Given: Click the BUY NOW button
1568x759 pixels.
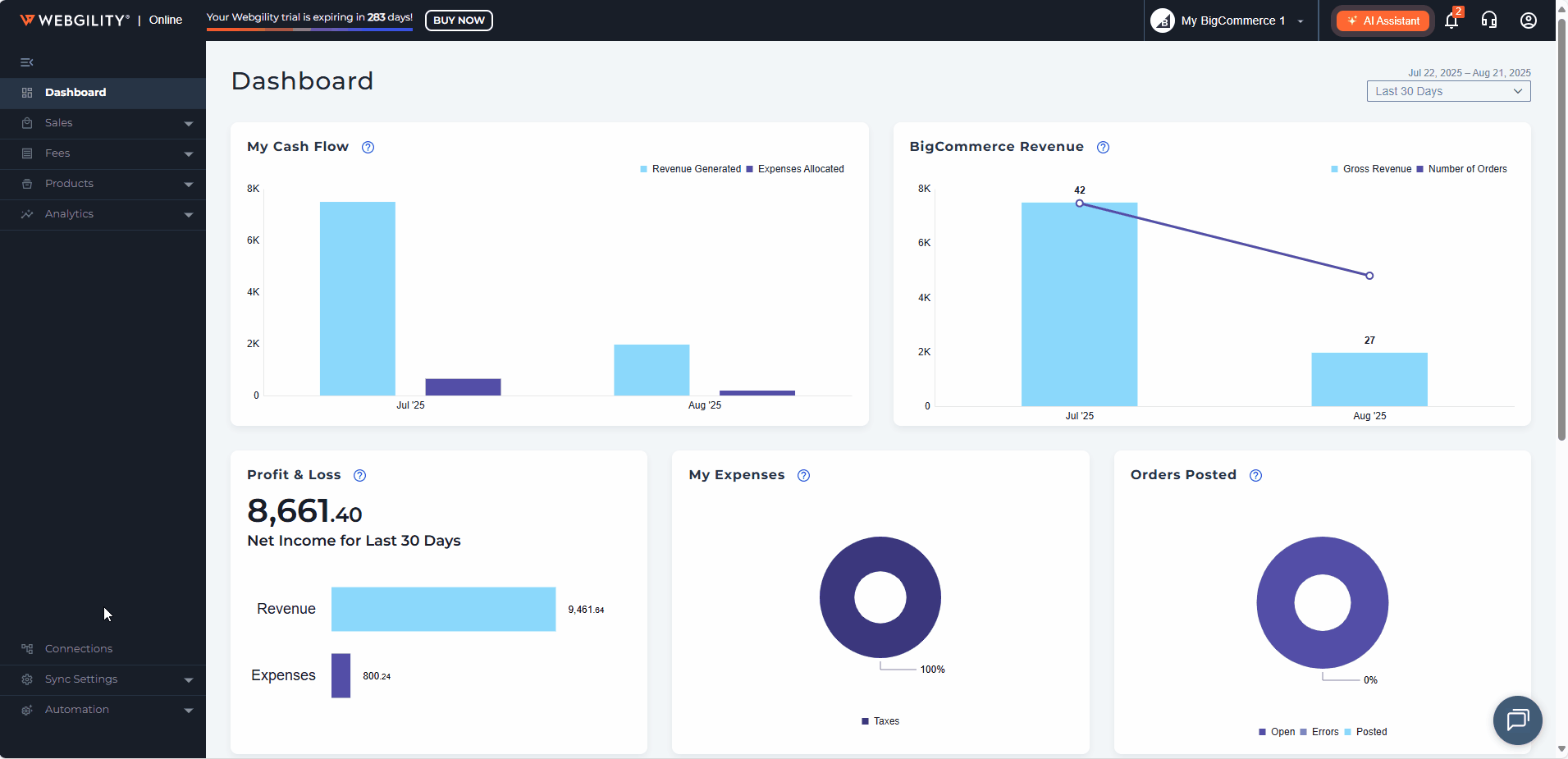Looking at the screenshot, I should click(459, 21).
